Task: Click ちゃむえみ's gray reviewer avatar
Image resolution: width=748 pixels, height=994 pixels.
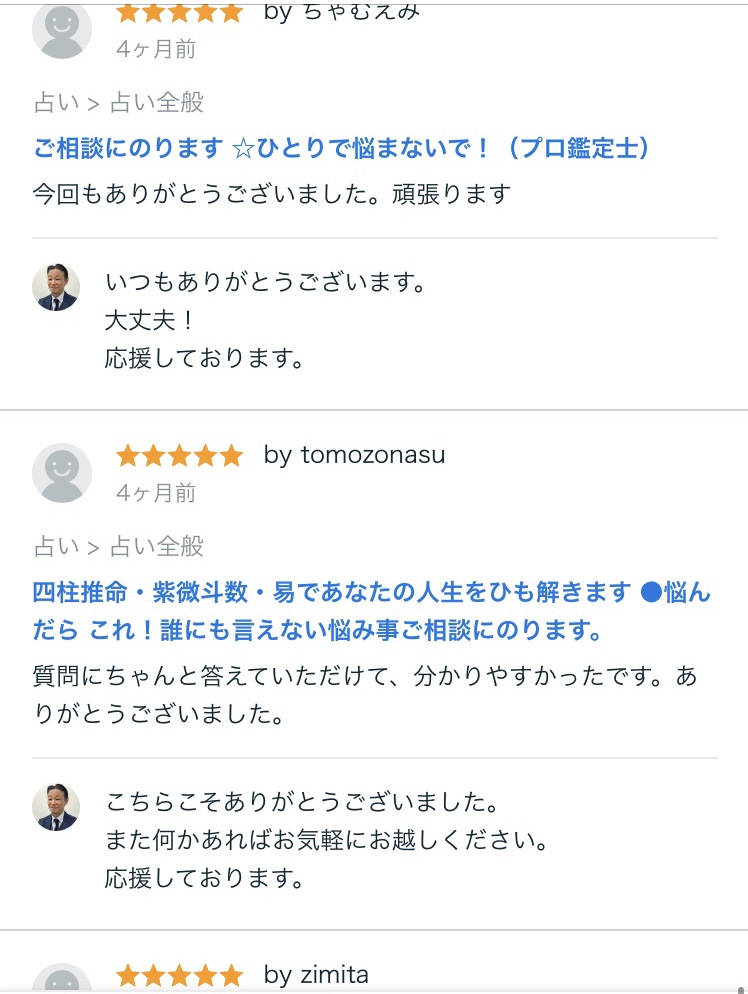Action: (62, 30)
